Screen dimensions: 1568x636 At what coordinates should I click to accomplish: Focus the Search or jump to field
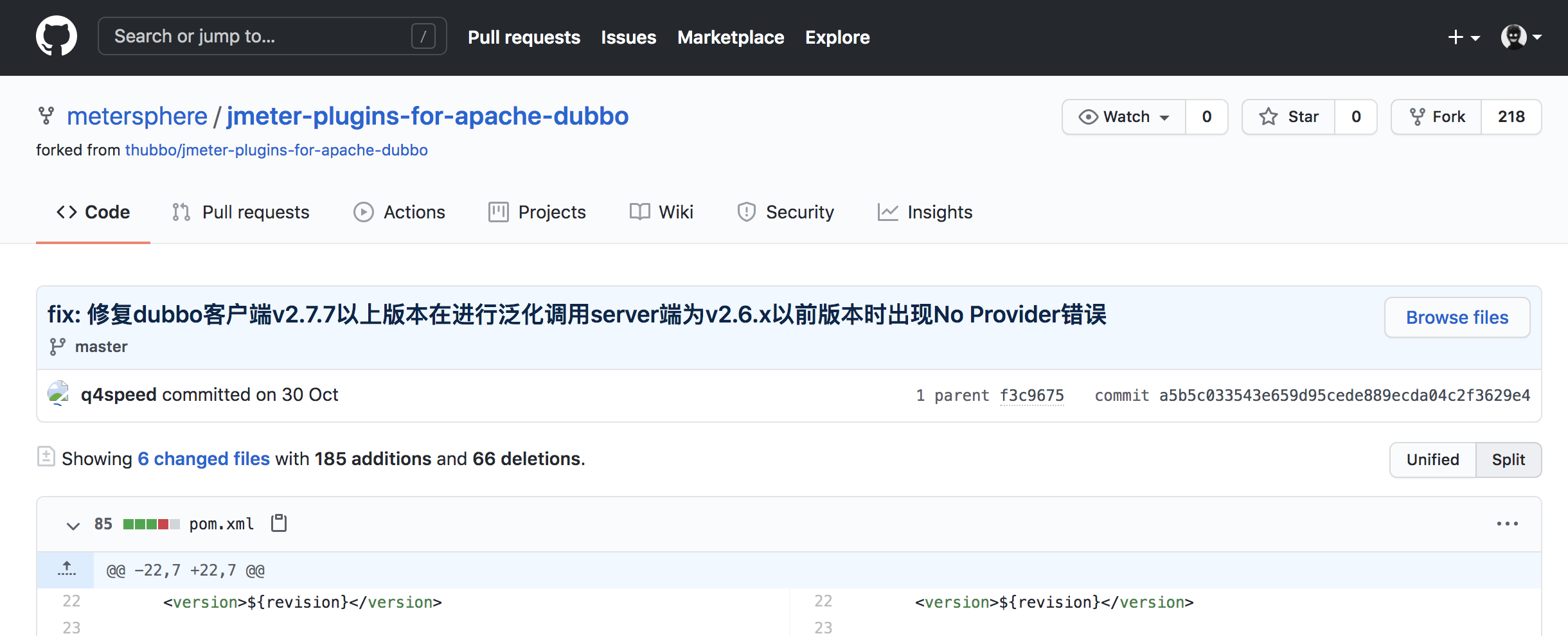(272, 36)
